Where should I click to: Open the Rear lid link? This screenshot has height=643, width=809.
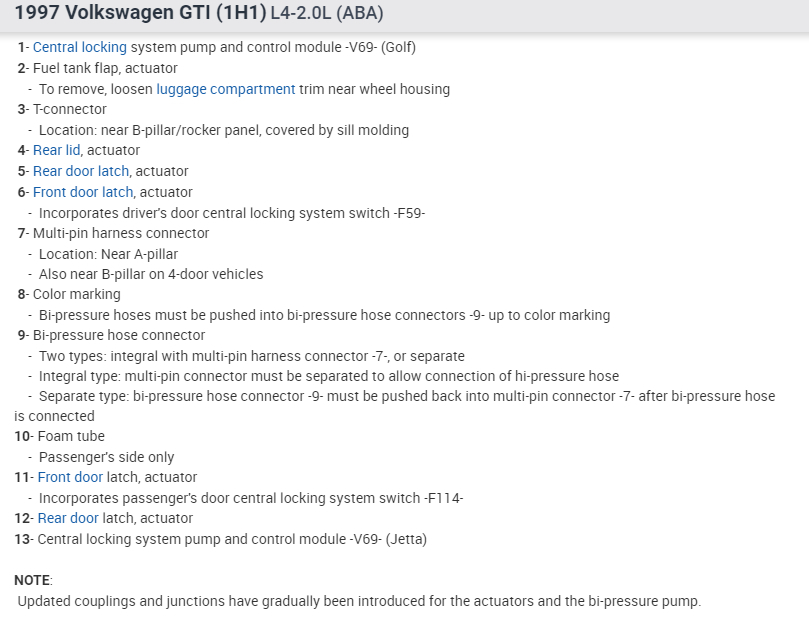[x=56, y=150]
